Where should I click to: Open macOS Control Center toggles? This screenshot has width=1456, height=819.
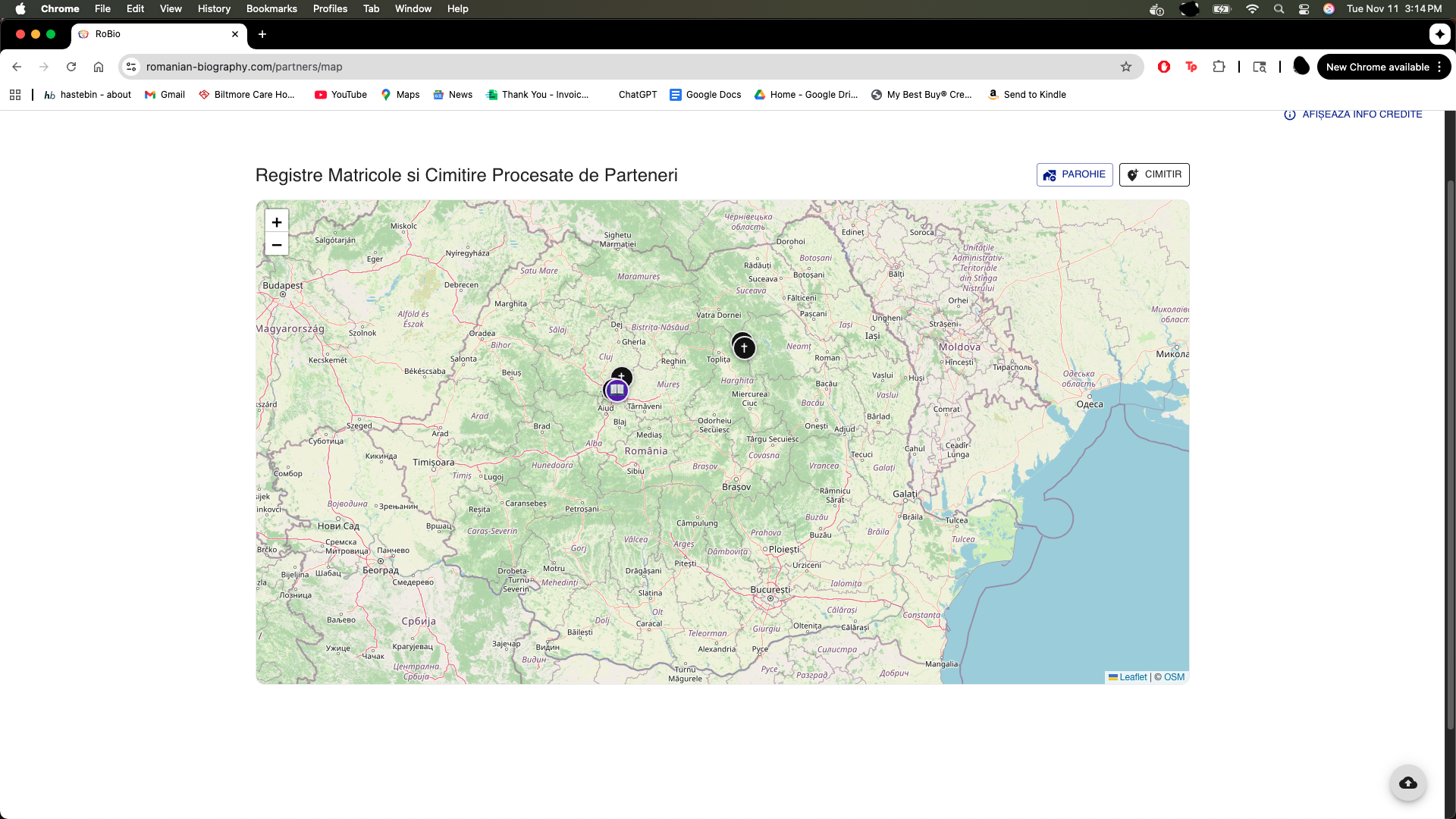(1304, 9)
